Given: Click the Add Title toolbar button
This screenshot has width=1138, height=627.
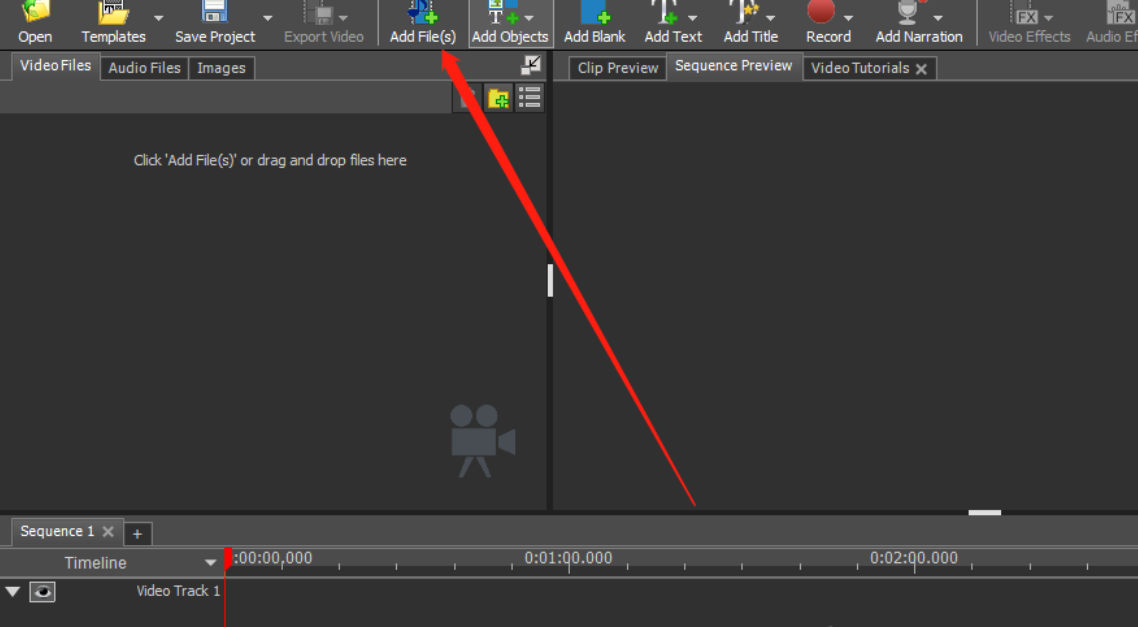Looking at the screenshot, I should pyautogui.click(x=750, y=24).
